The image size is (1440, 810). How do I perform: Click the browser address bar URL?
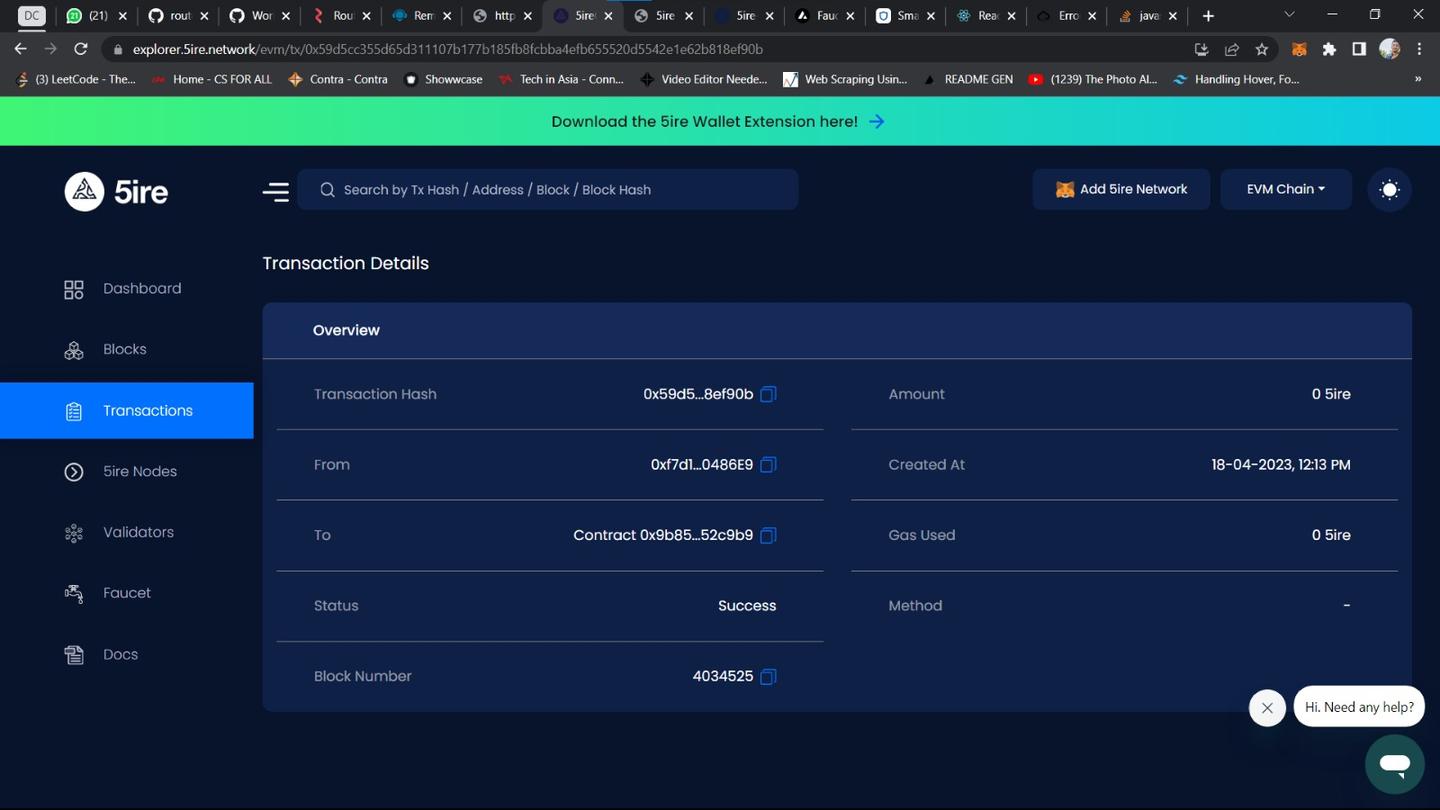[x=448, y=49]
